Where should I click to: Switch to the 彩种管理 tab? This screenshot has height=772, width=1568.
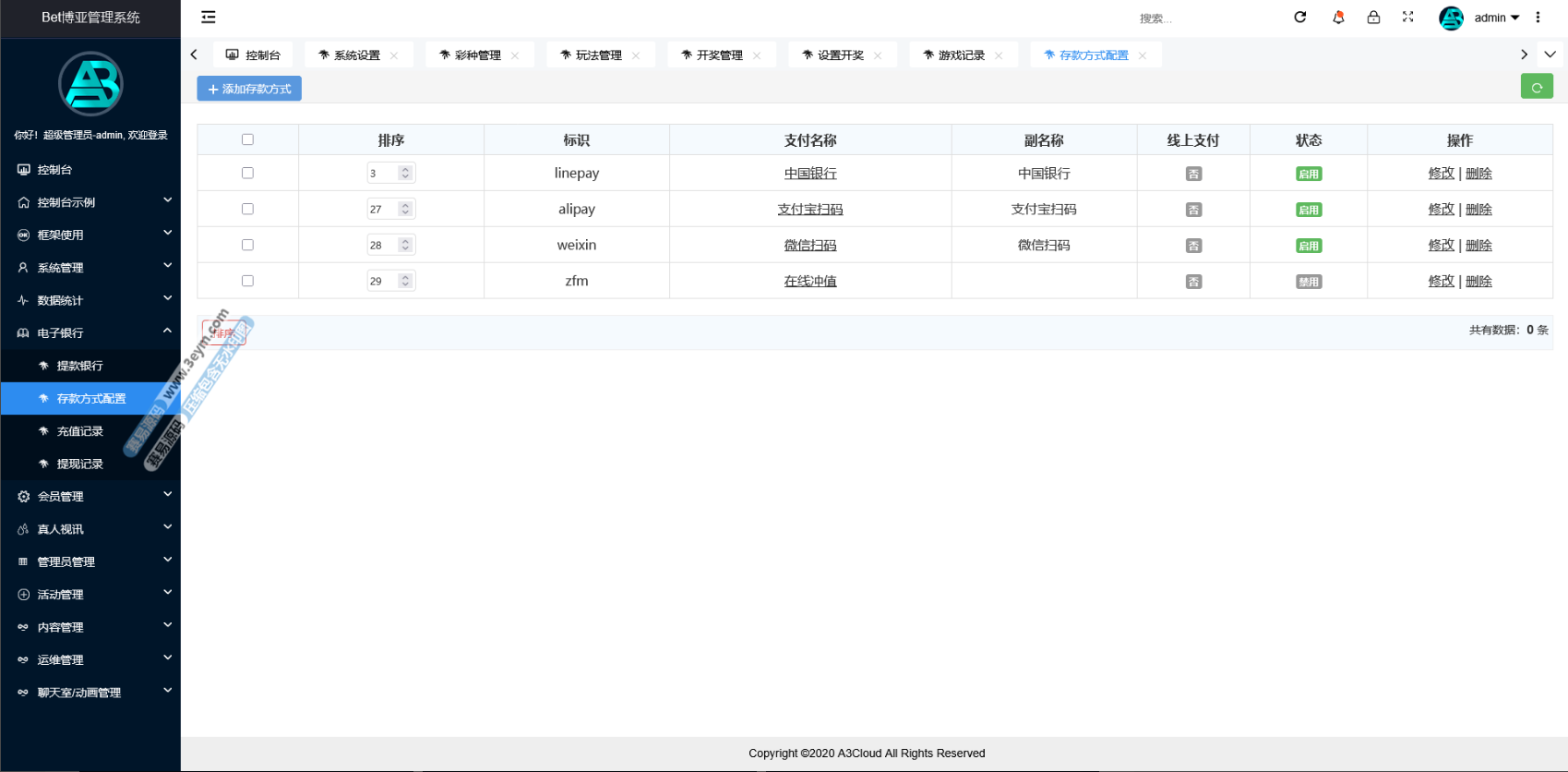477,55
